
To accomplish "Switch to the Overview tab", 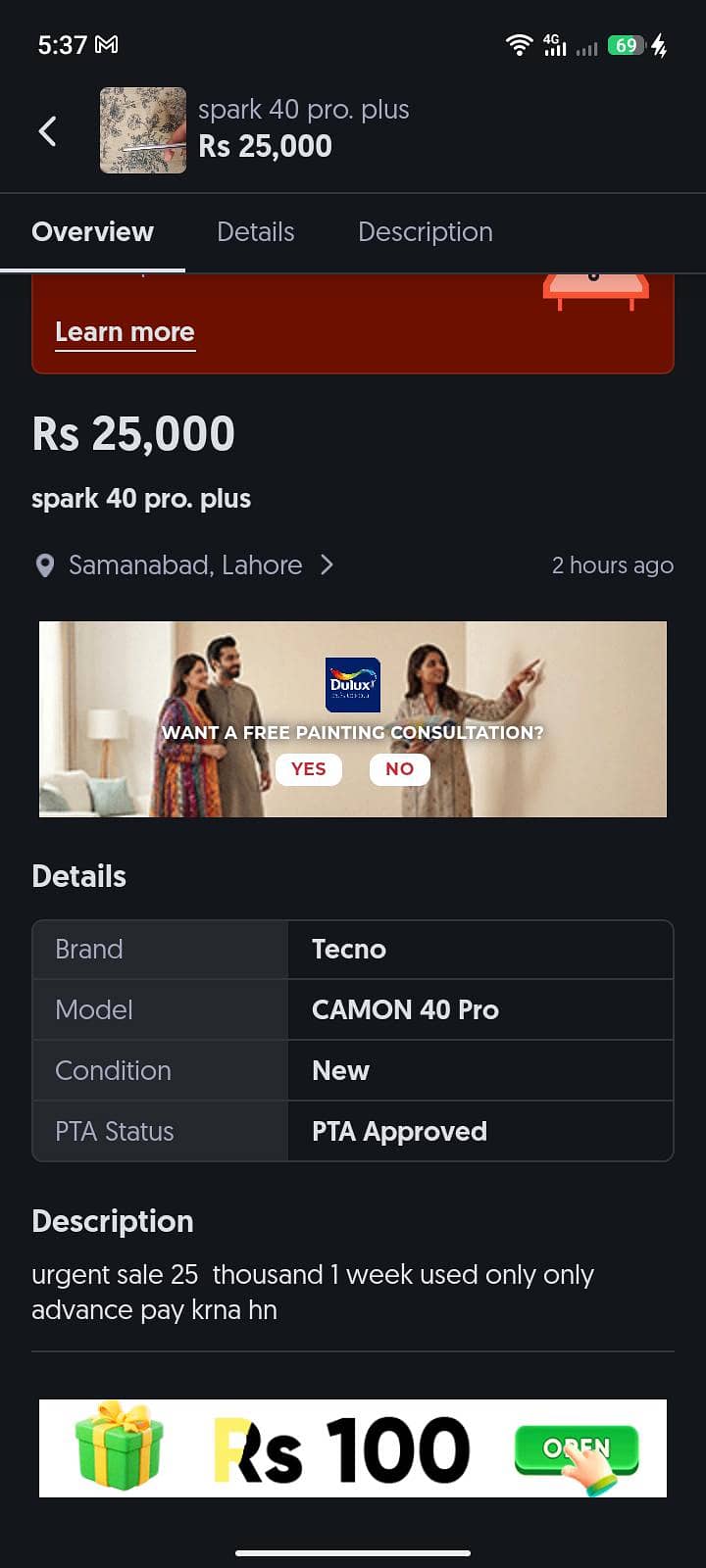I will (x=92, y=232).
